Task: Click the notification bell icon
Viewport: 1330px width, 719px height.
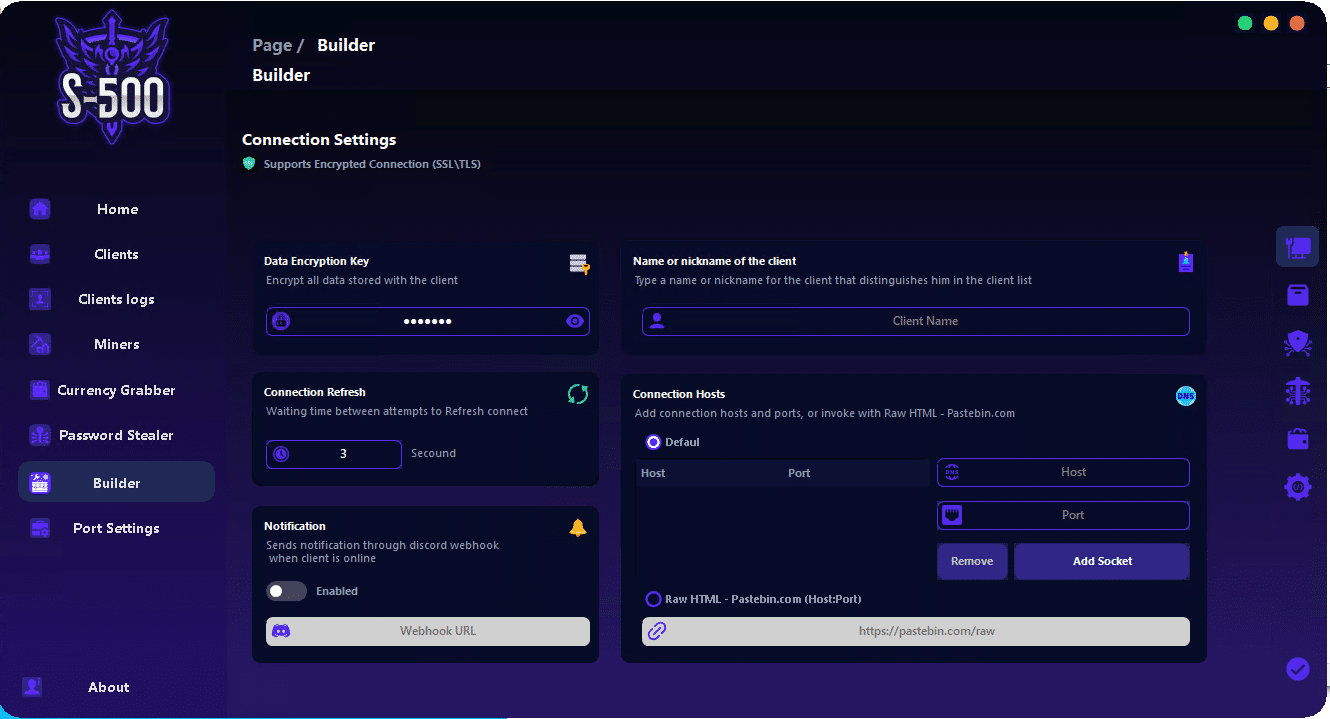Action: [x=577, y=528]
